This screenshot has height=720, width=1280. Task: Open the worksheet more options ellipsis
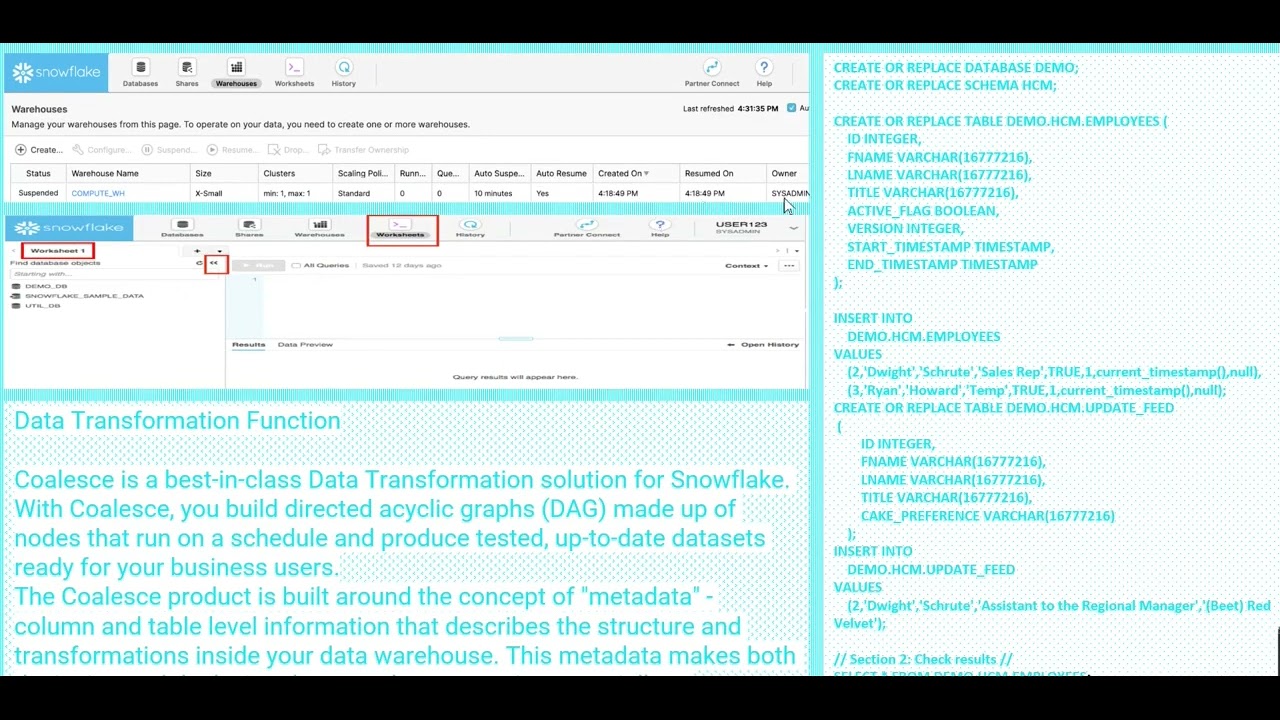click(x=789, y=266)
